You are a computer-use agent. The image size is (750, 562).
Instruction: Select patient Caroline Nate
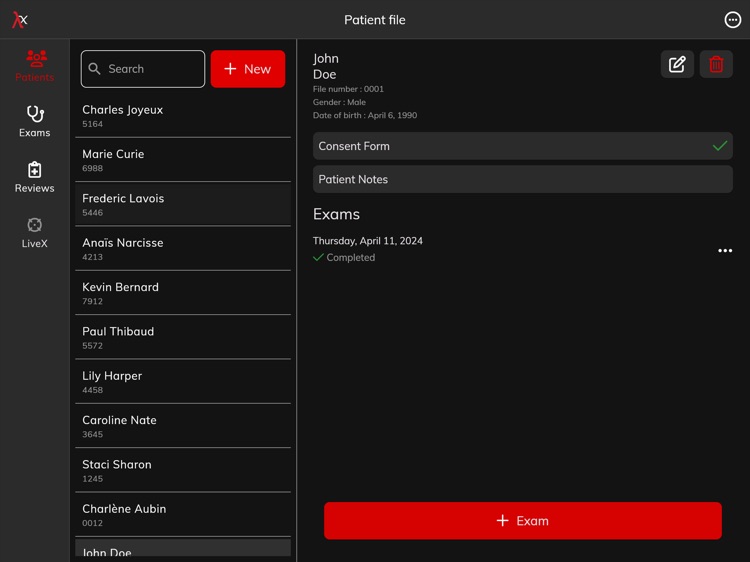(x=183, y=426)
